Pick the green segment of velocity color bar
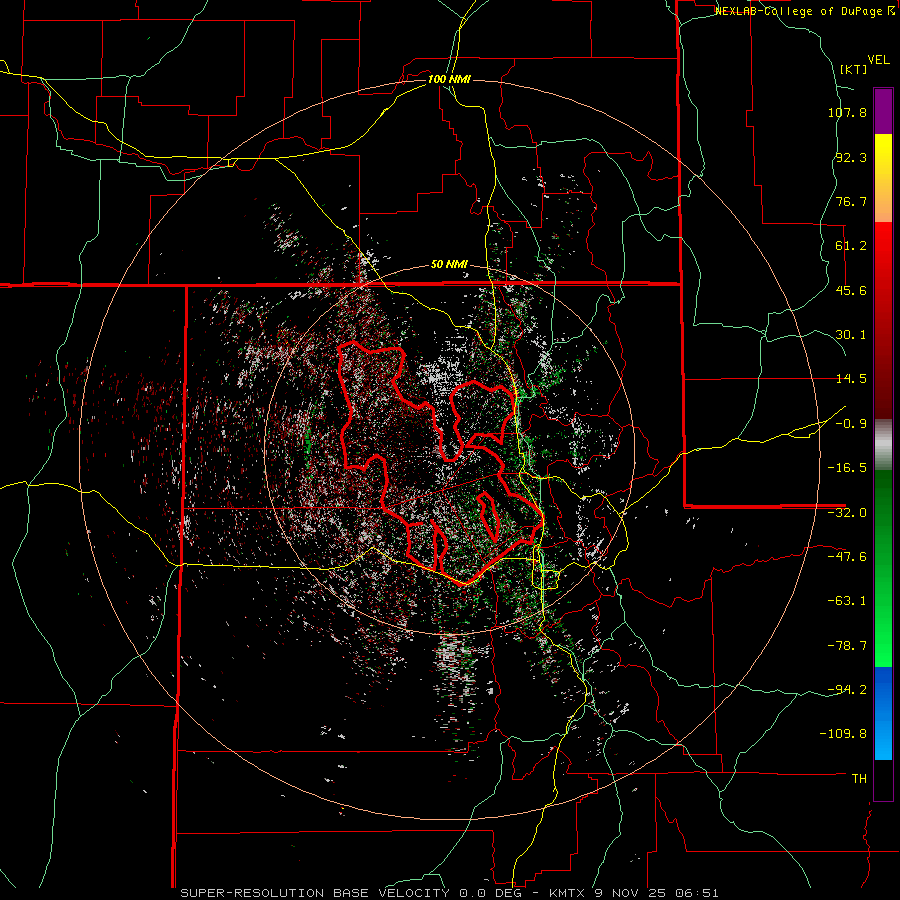The height and width of the screenshot is (900, 900). pos(883,568)
